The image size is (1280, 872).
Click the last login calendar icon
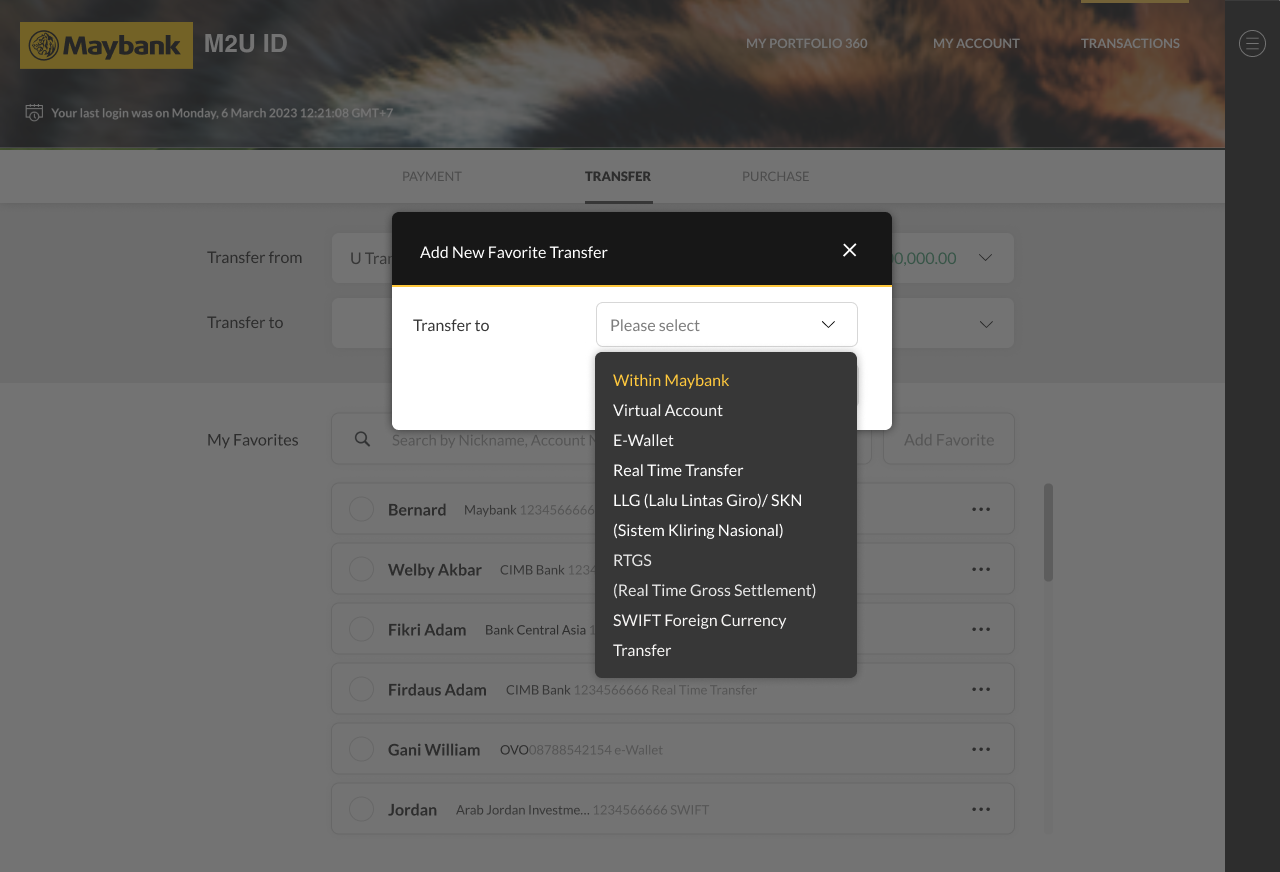[x=34, y=112]
